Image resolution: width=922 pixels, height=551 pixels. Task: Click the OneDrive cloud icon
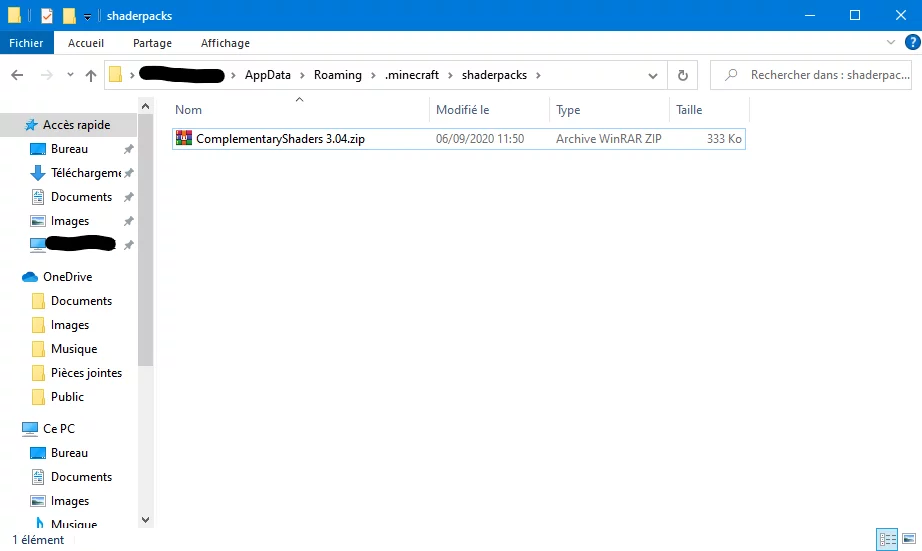point(30,277)
